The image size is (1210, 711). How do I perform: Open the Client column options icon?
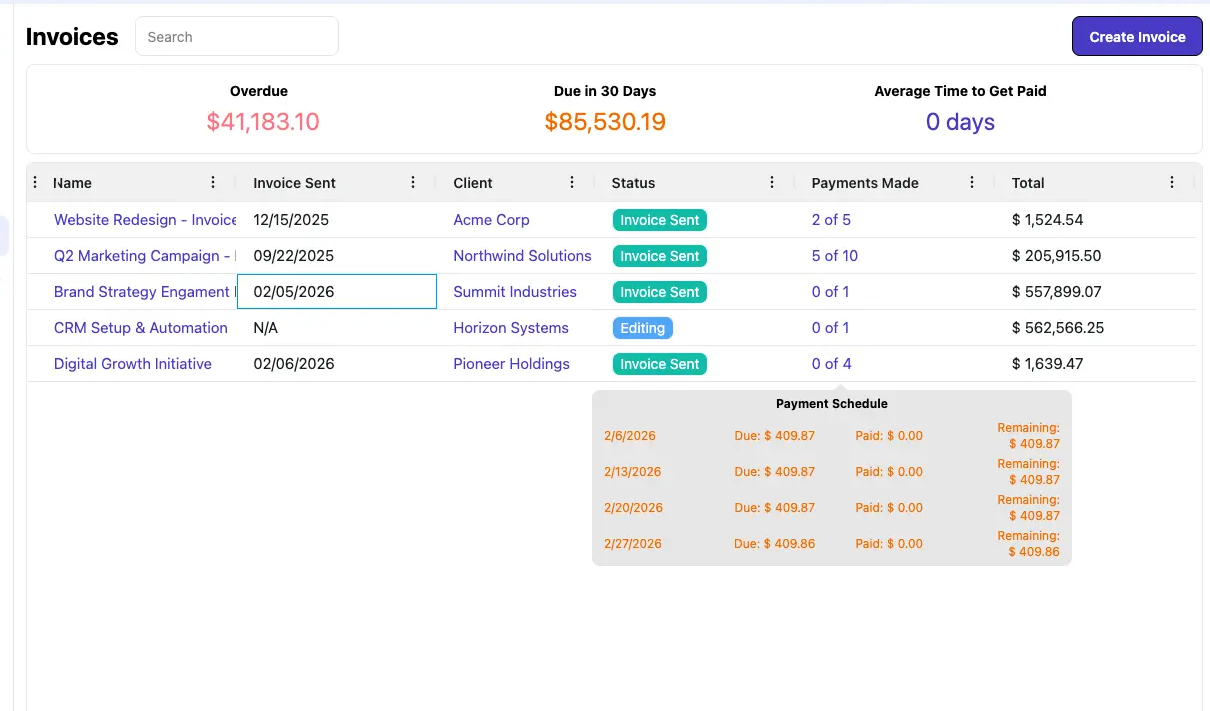pyautogui.click(x=572, y=182)
